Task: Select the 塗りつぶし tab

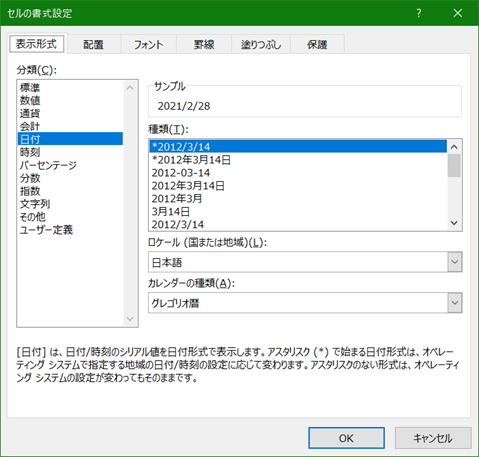Action: 261,45
